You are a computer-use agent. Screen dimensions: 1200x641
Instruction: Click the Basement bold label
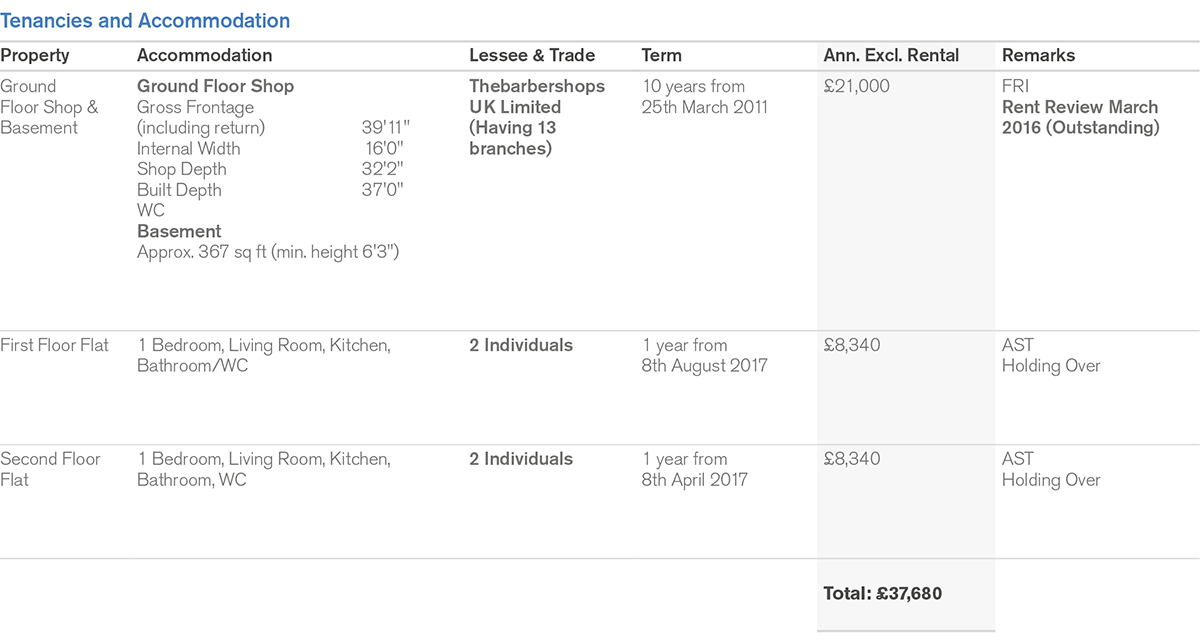179,232
